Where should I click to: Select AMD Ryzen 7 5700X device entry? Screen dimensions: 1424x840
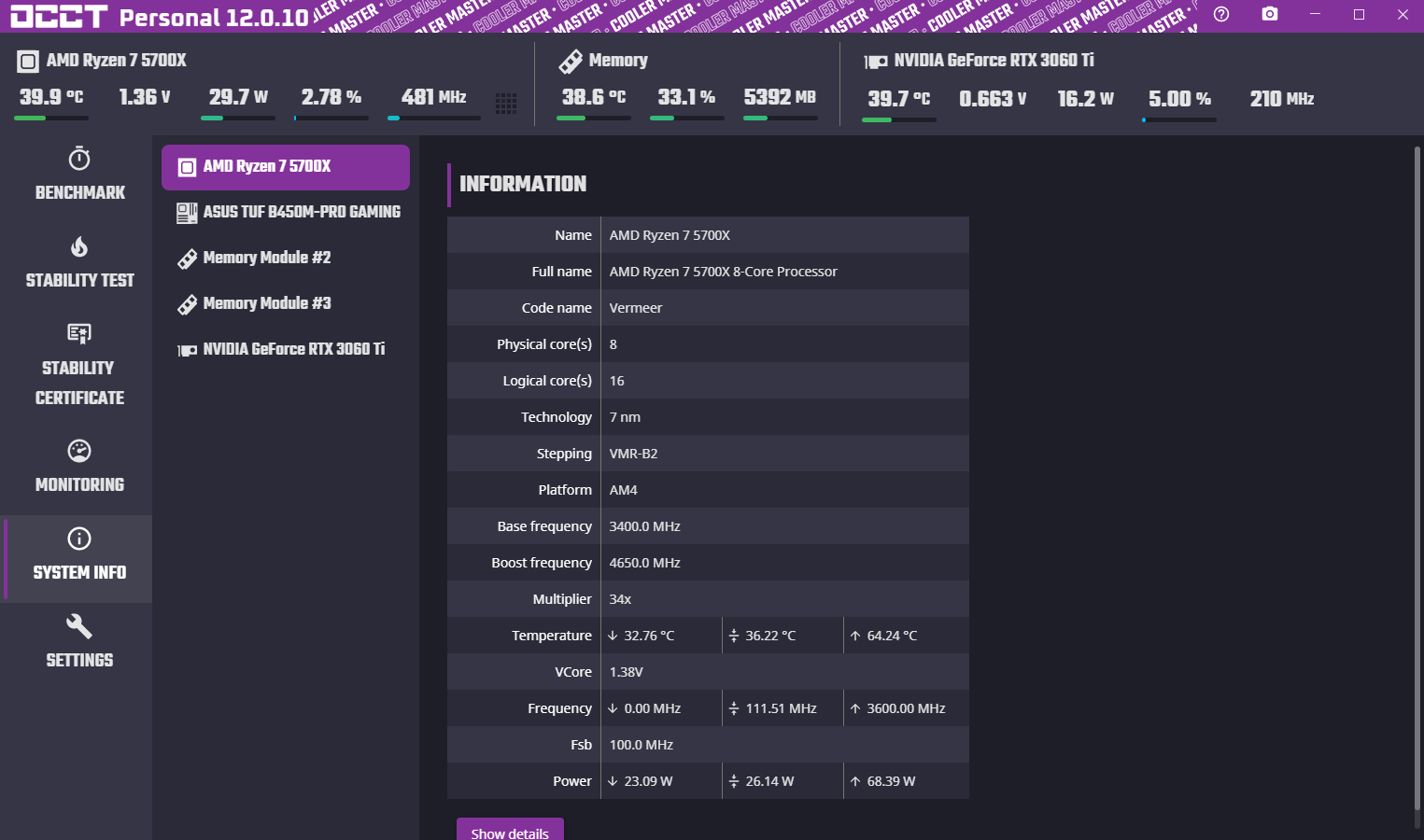[285, 167]
